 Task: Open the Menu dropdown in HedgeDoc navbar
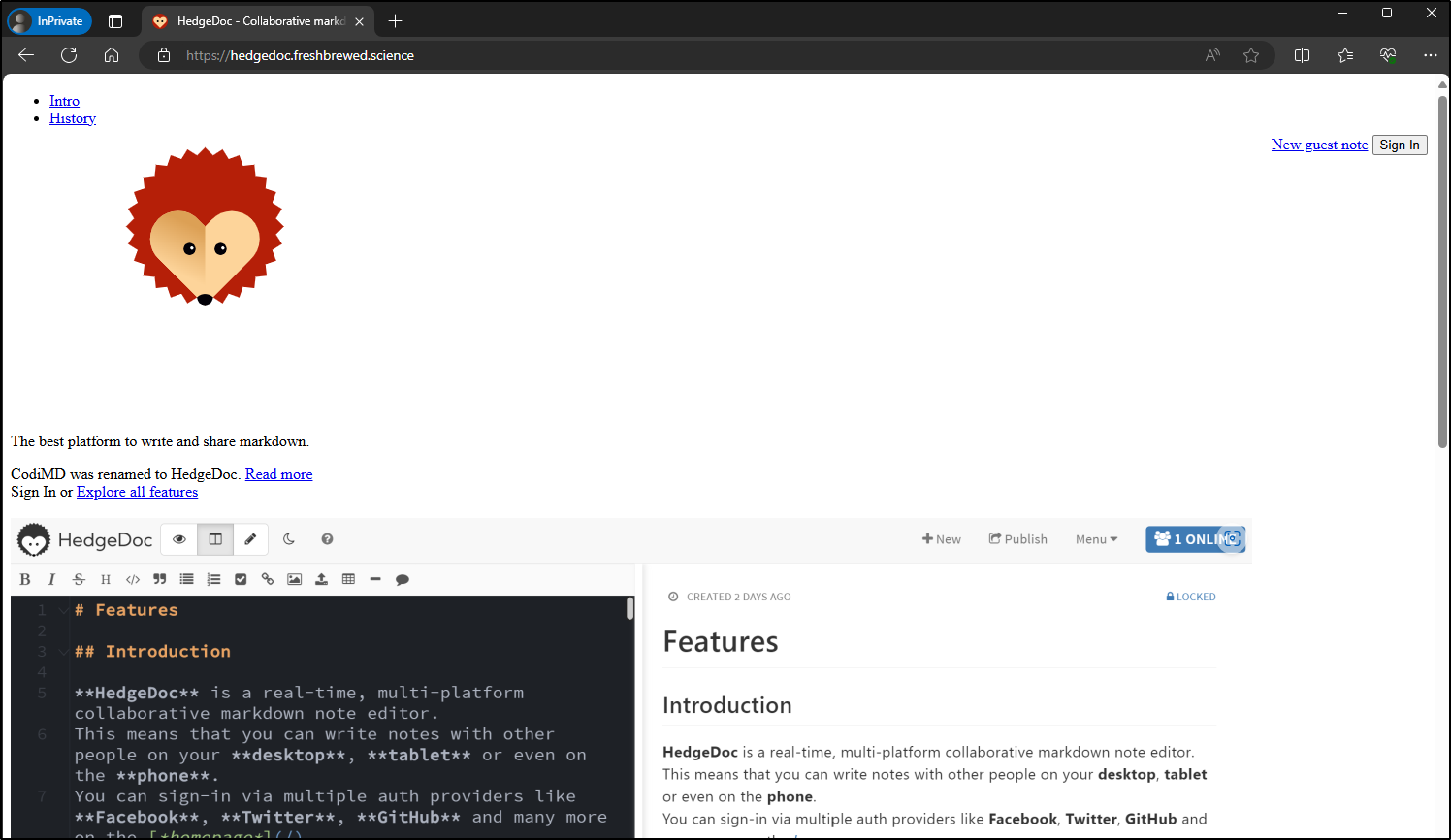click(x=1097, y=539)
